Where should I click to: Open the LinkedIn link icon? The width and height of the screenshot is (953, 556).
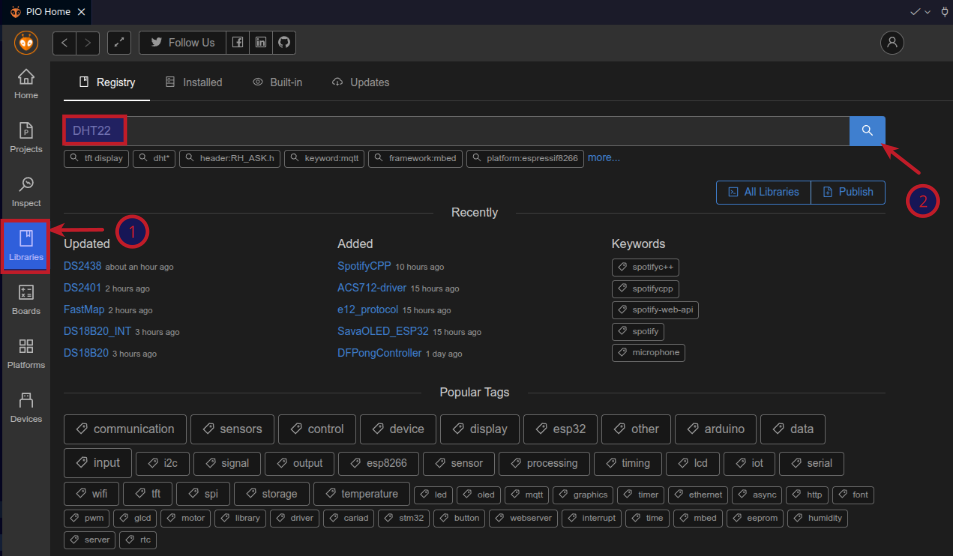(261, 43)
